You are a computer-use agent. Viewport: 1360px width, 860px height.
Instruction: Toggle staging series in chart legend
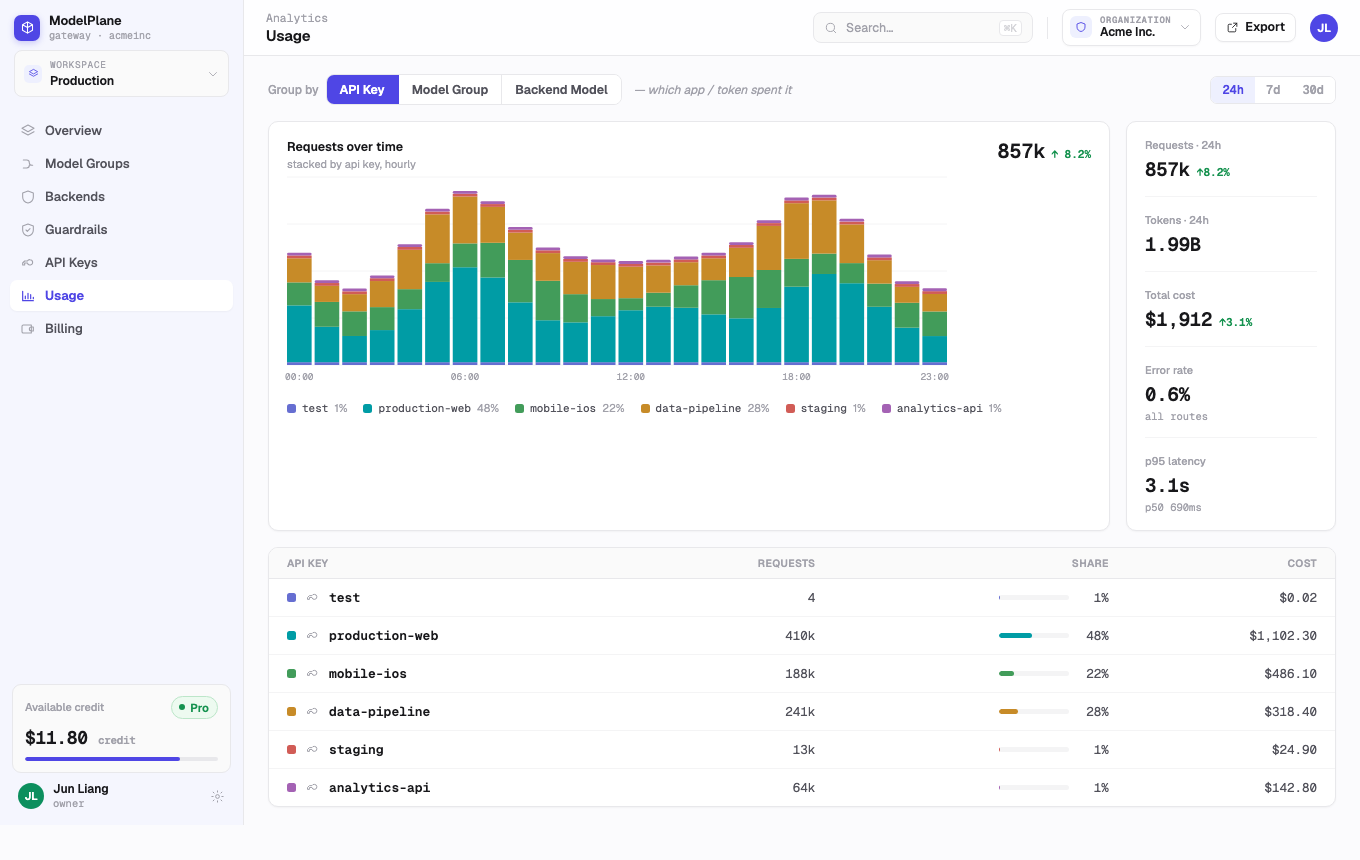[826, 408]
